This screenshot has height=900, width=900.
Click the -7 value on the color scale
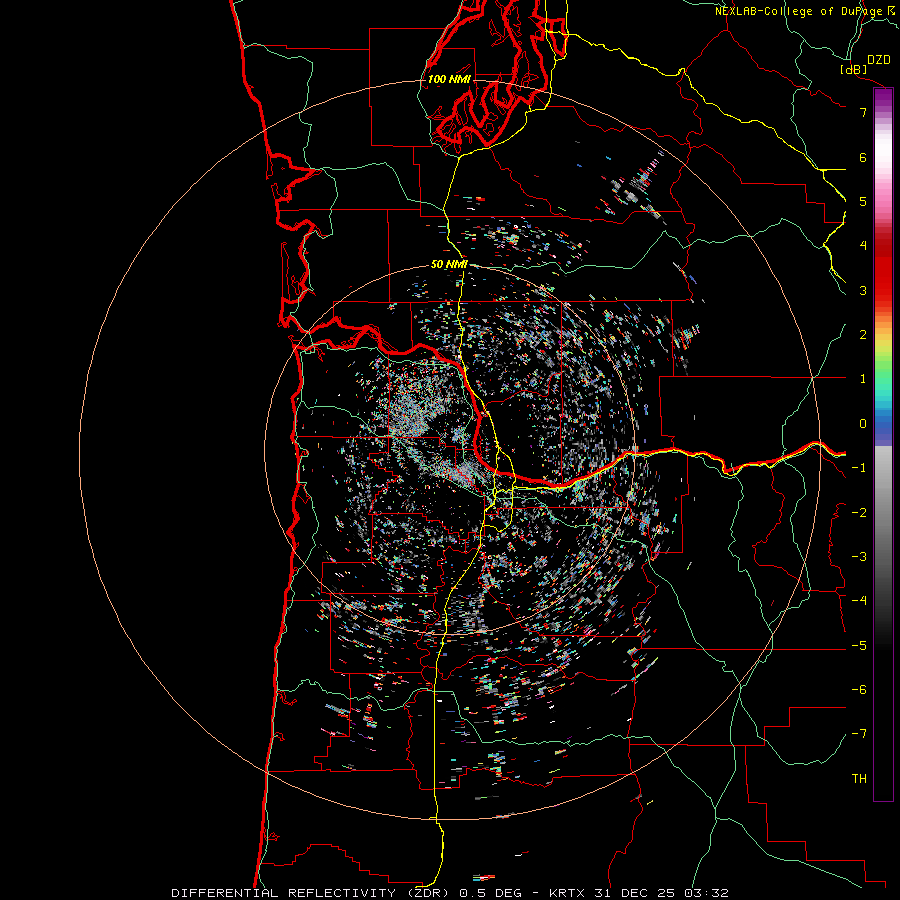tap(859, 734)
